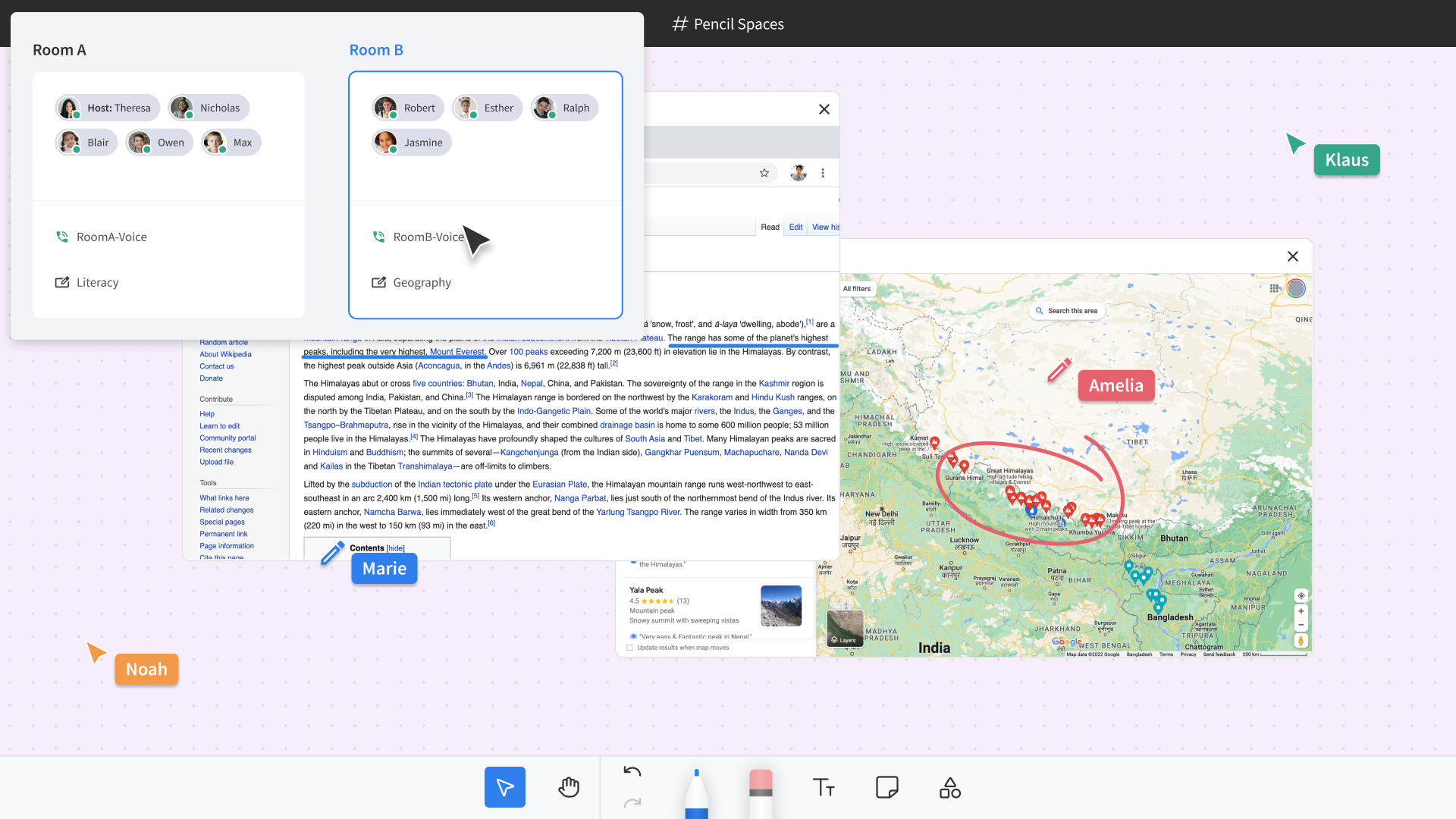Close the Wikipedia browser window
The width and height of the screenshot is (1456, 819).
824,109
